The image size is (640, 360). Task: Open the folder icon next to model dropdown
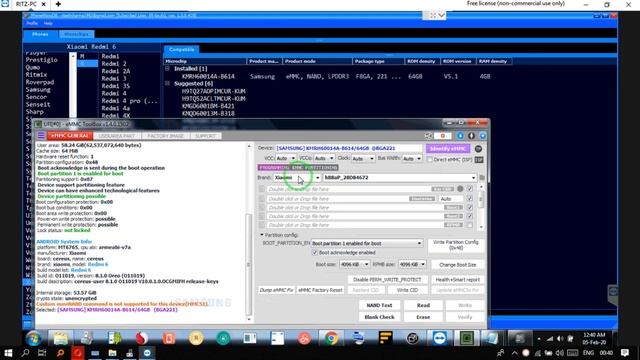click(x=482, y=178)
